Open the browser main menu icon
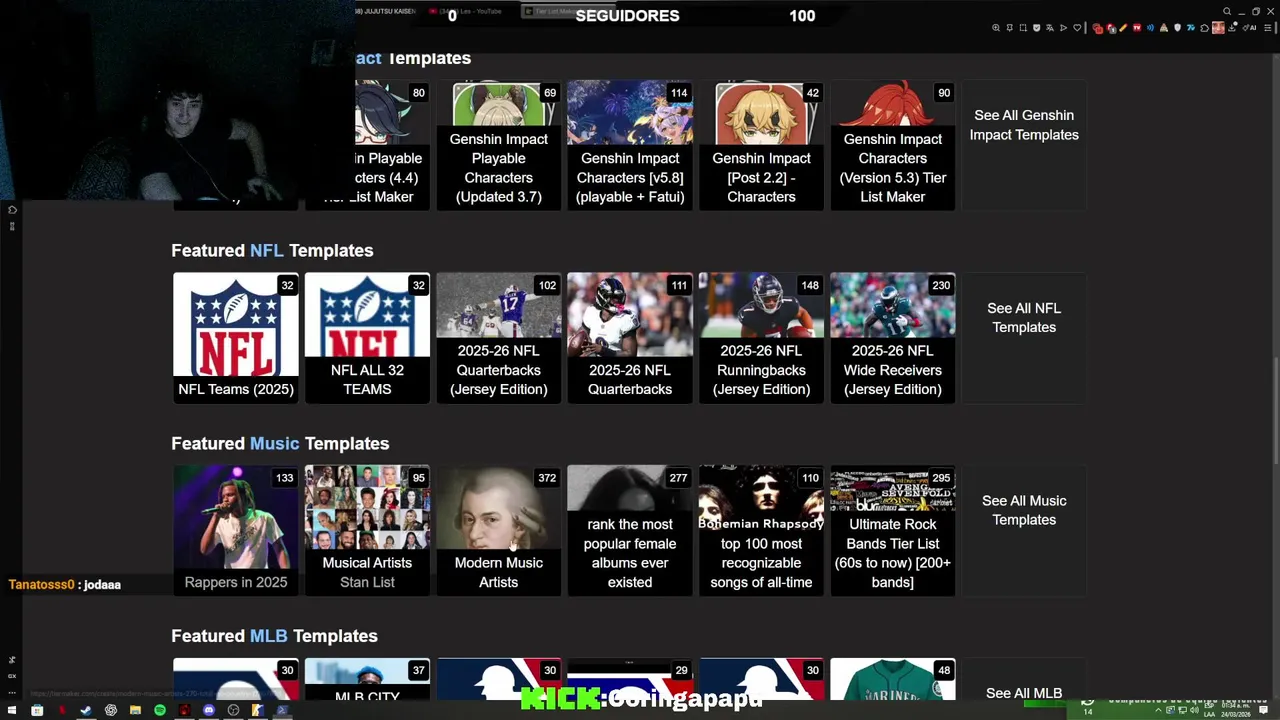Screen dimensions: 1280x720 click(1267, 28)
